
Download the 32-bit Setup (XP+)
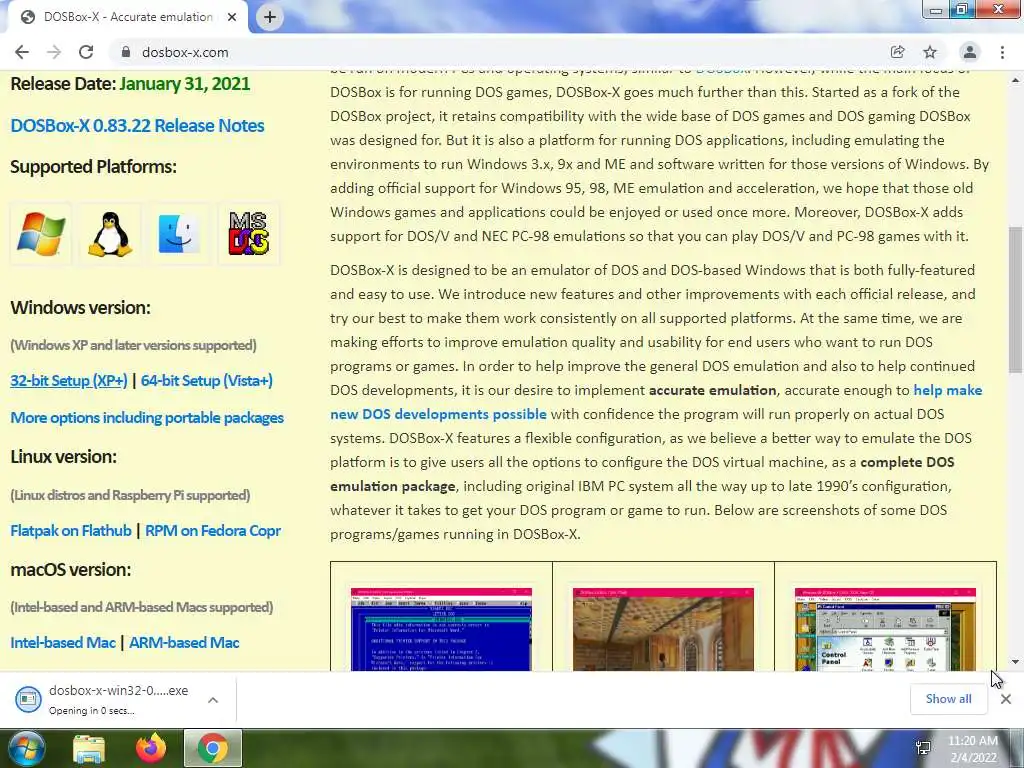(x=69, y=381)
